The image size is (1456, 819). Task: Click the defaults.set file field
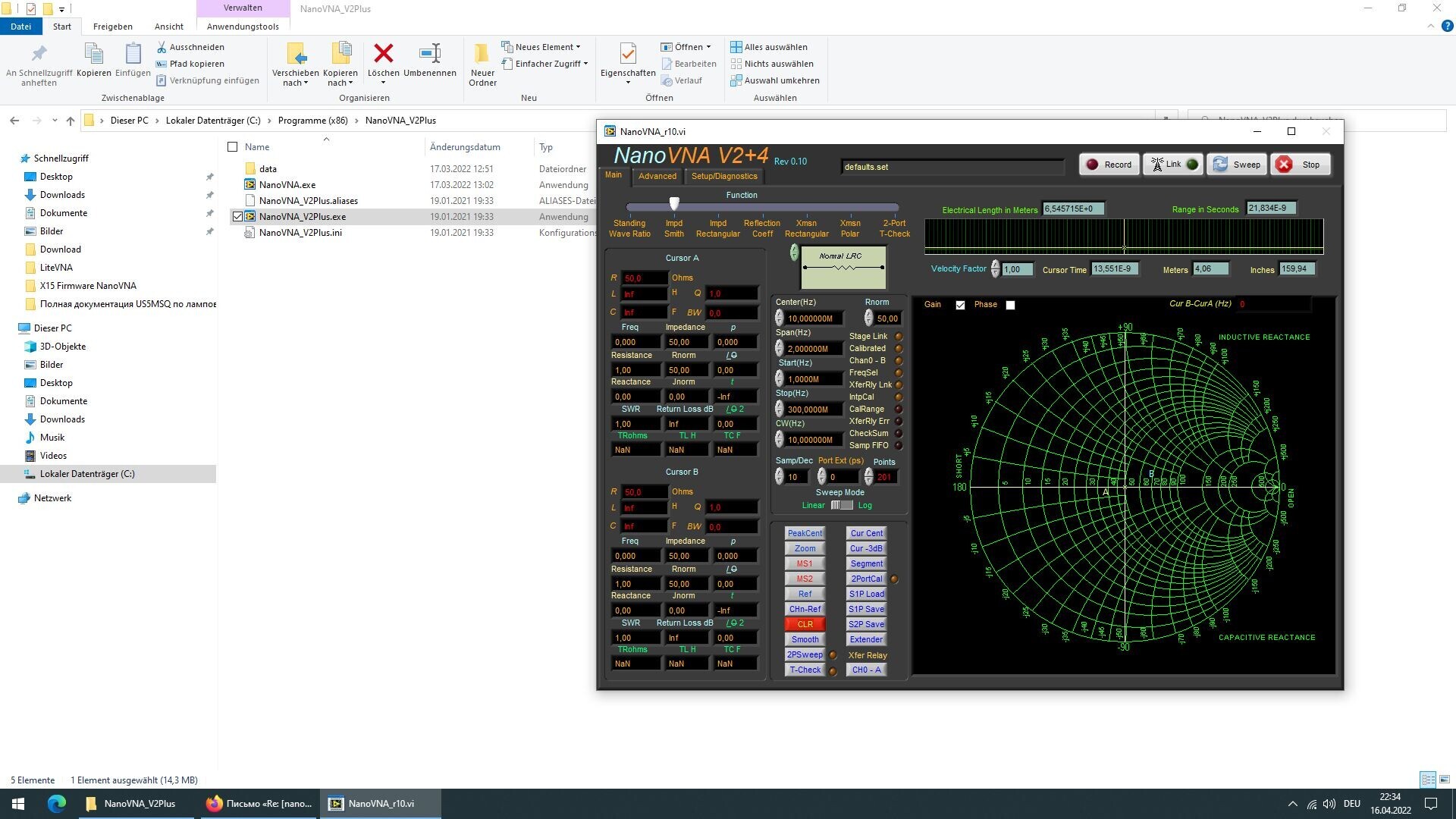coord(952,167)
